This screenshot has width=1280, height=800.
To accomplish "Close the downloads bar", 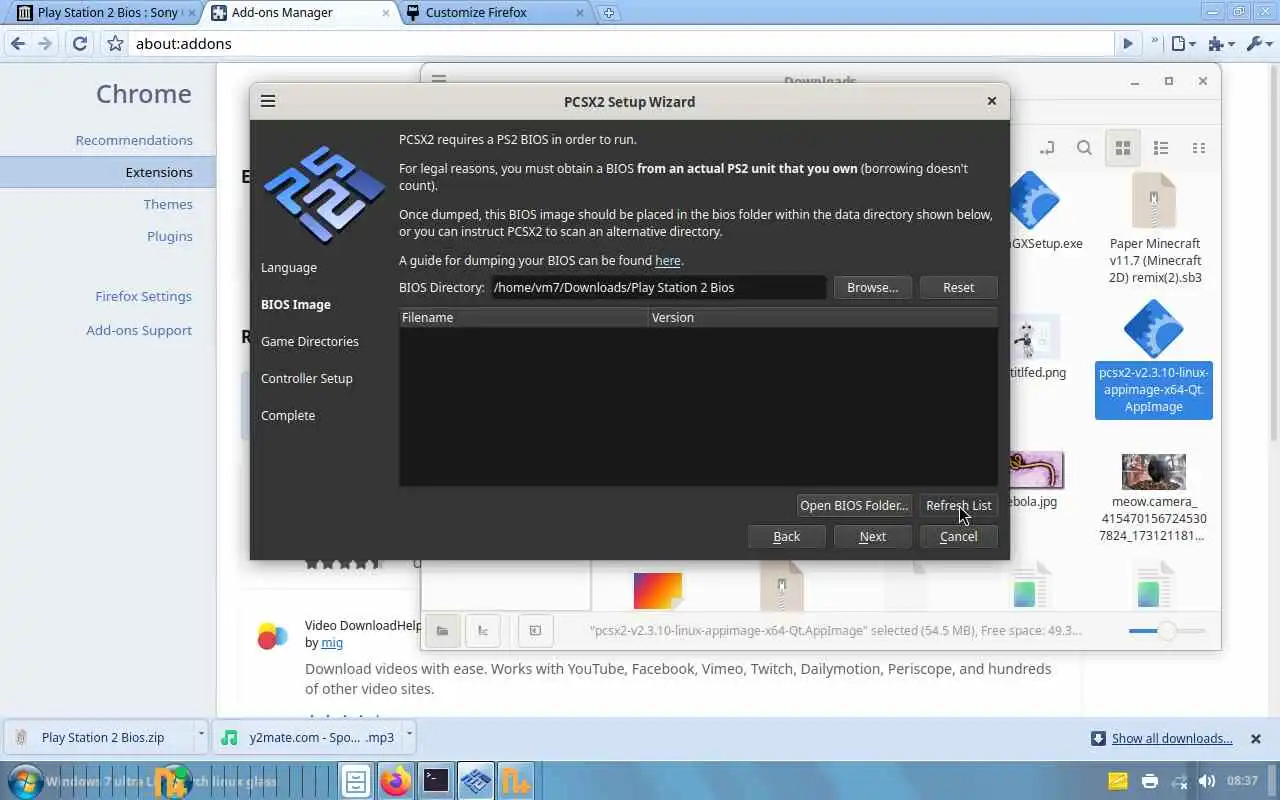I will tap(1256, 739).
